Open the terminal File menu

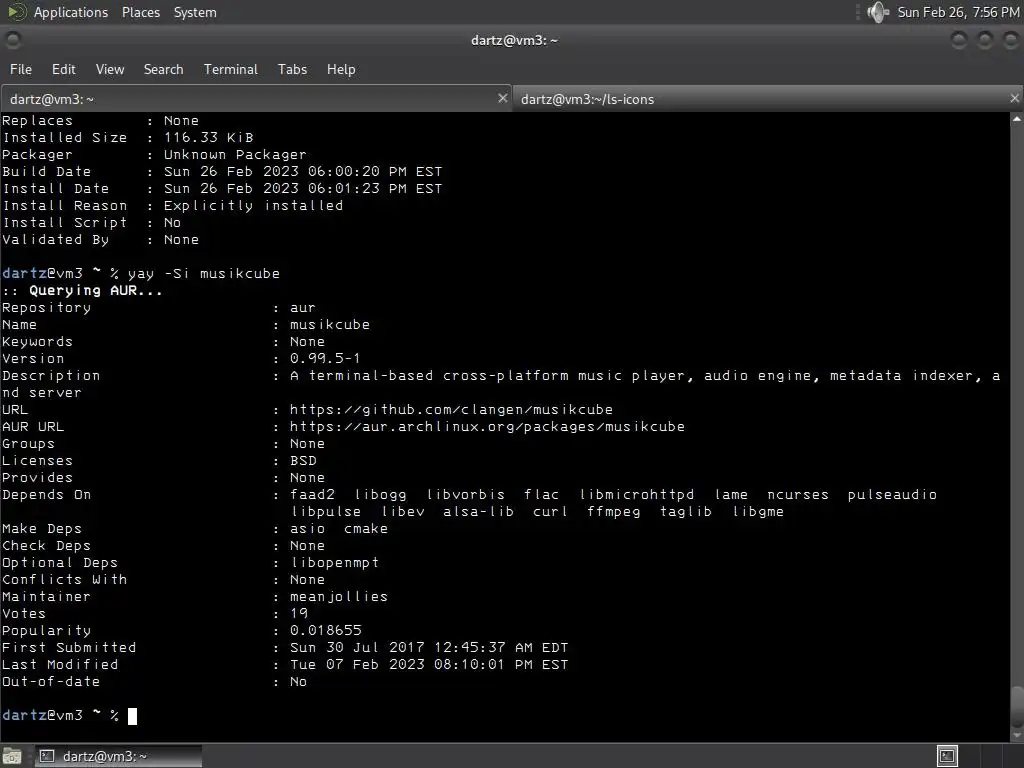[x=20, y=69]
